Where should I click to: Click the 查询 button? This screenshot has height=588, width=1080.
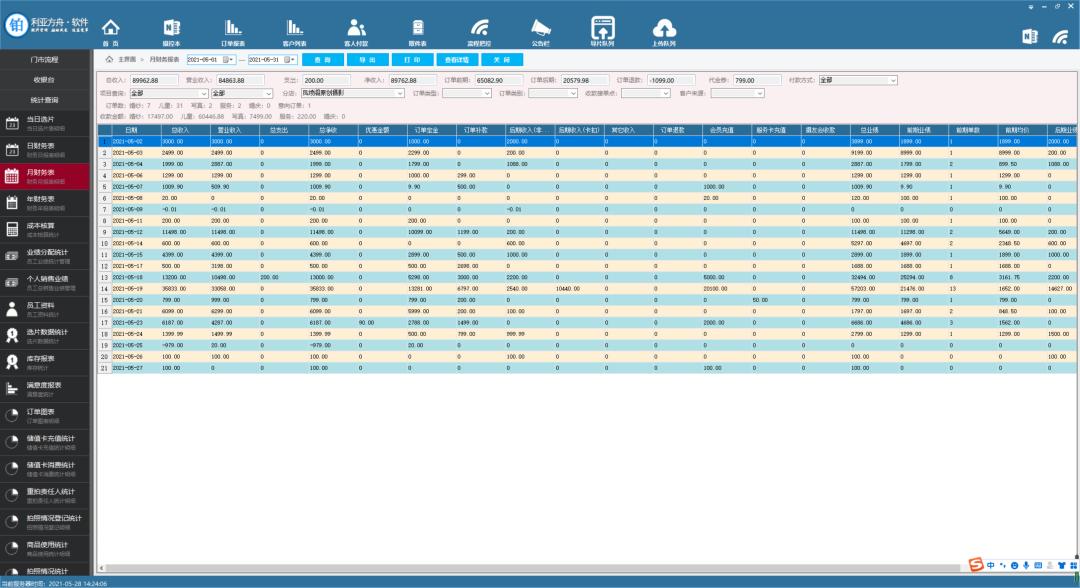pos(322,60)
